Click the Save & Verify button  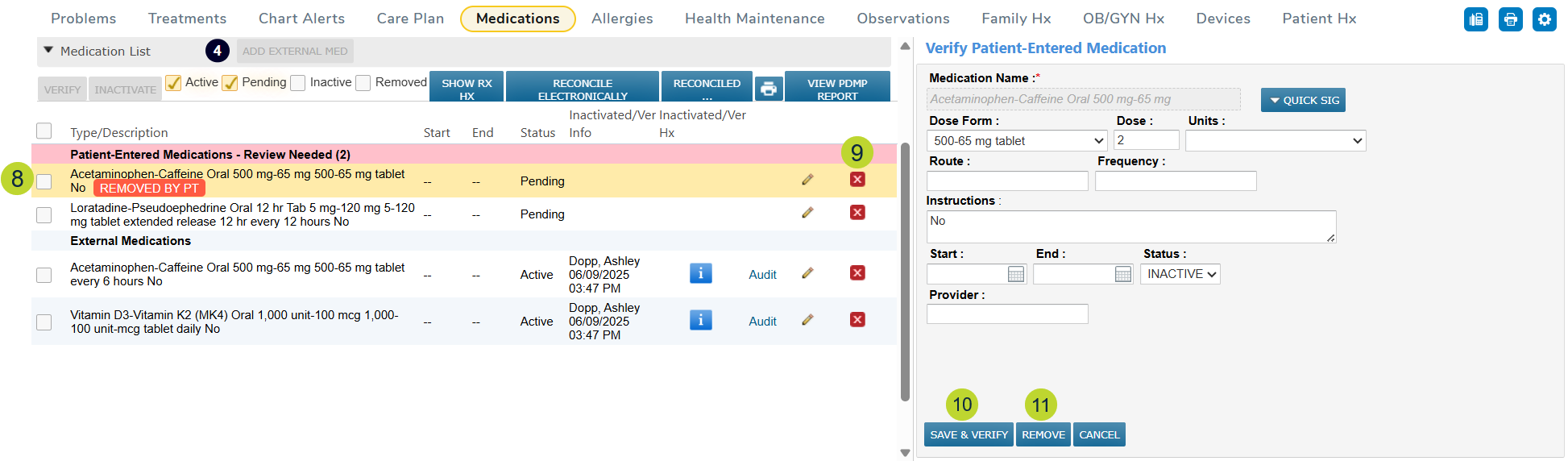coord(969,434)
